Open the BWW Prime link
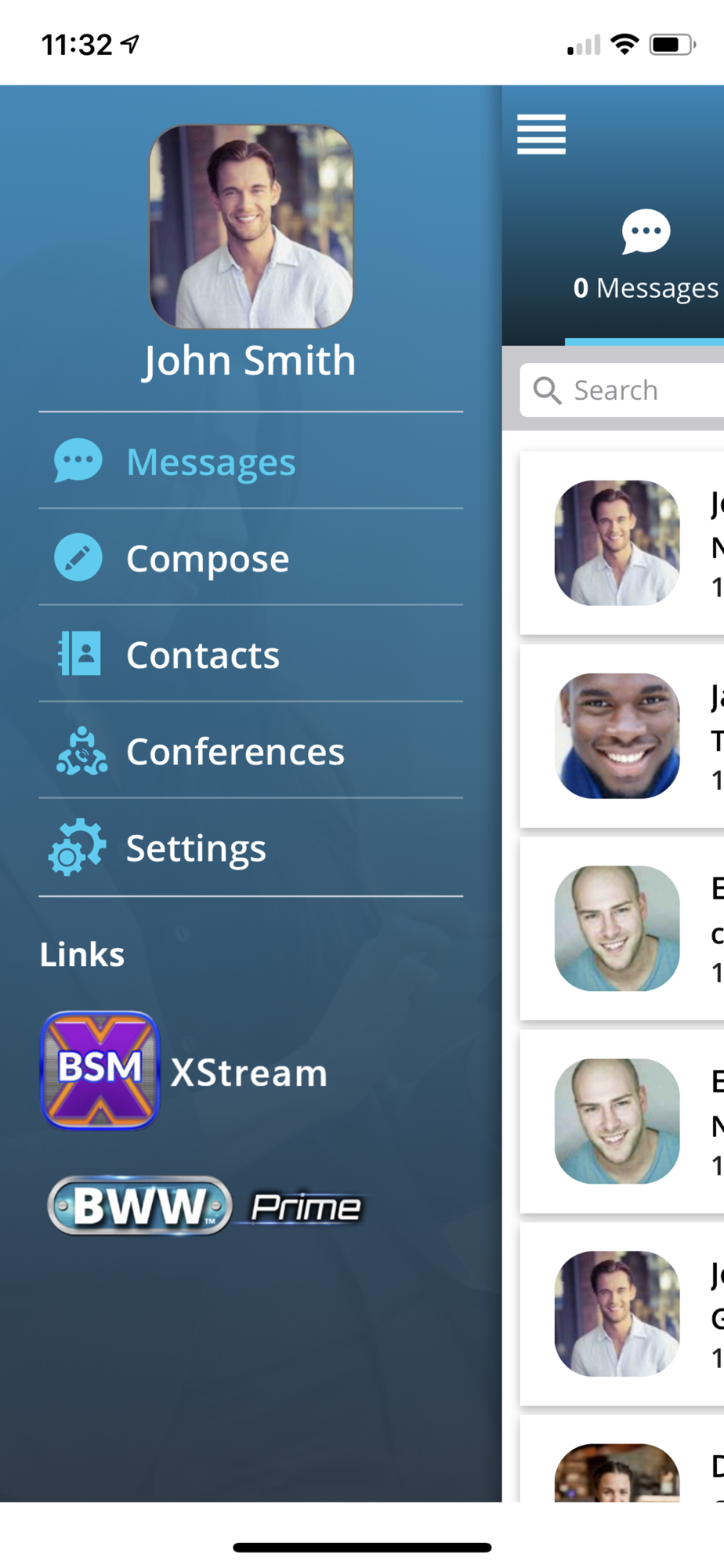 pyautogui.click(x=206, y=1206)
